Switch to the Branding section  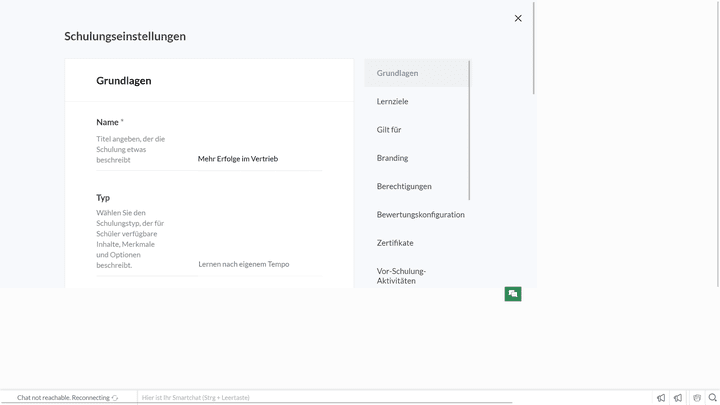point(392,158)
